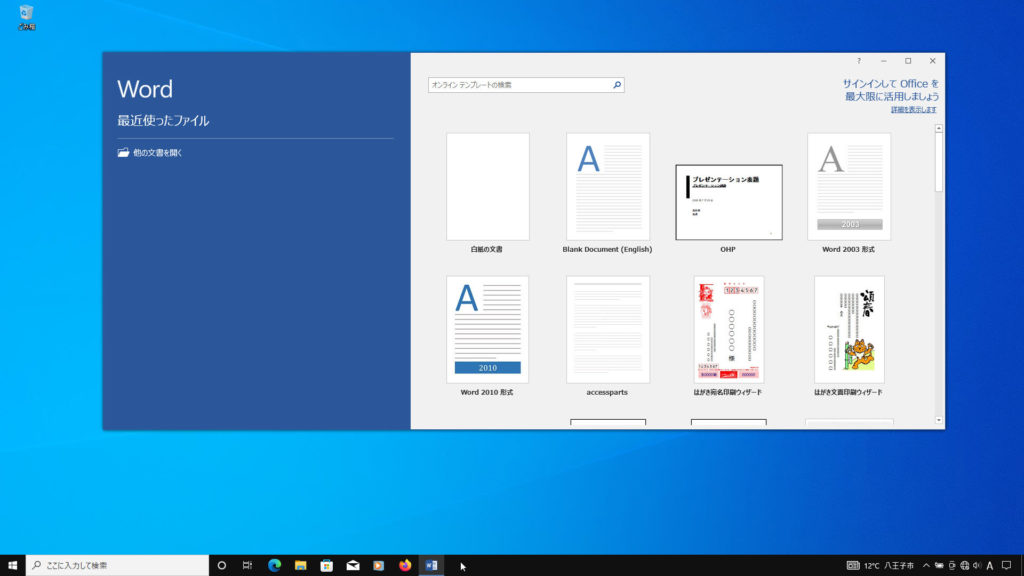Click the template search magnifier icon
Image resolution: width=1024 pixels, height=576 pixels.
(617, 86)
